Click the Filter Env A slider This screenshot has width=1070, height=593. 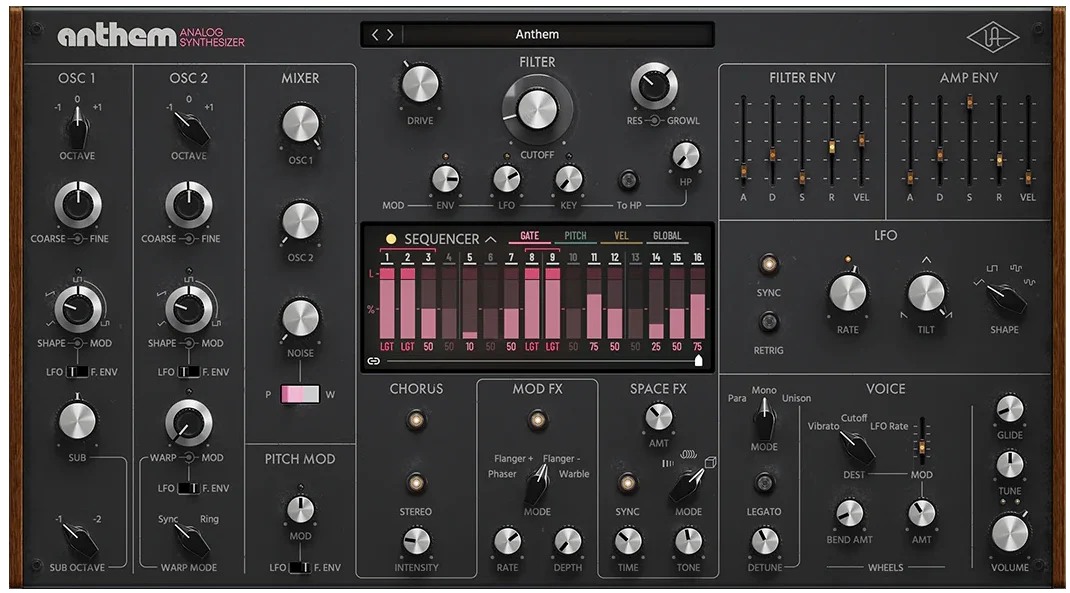click(x=743, y=169)
